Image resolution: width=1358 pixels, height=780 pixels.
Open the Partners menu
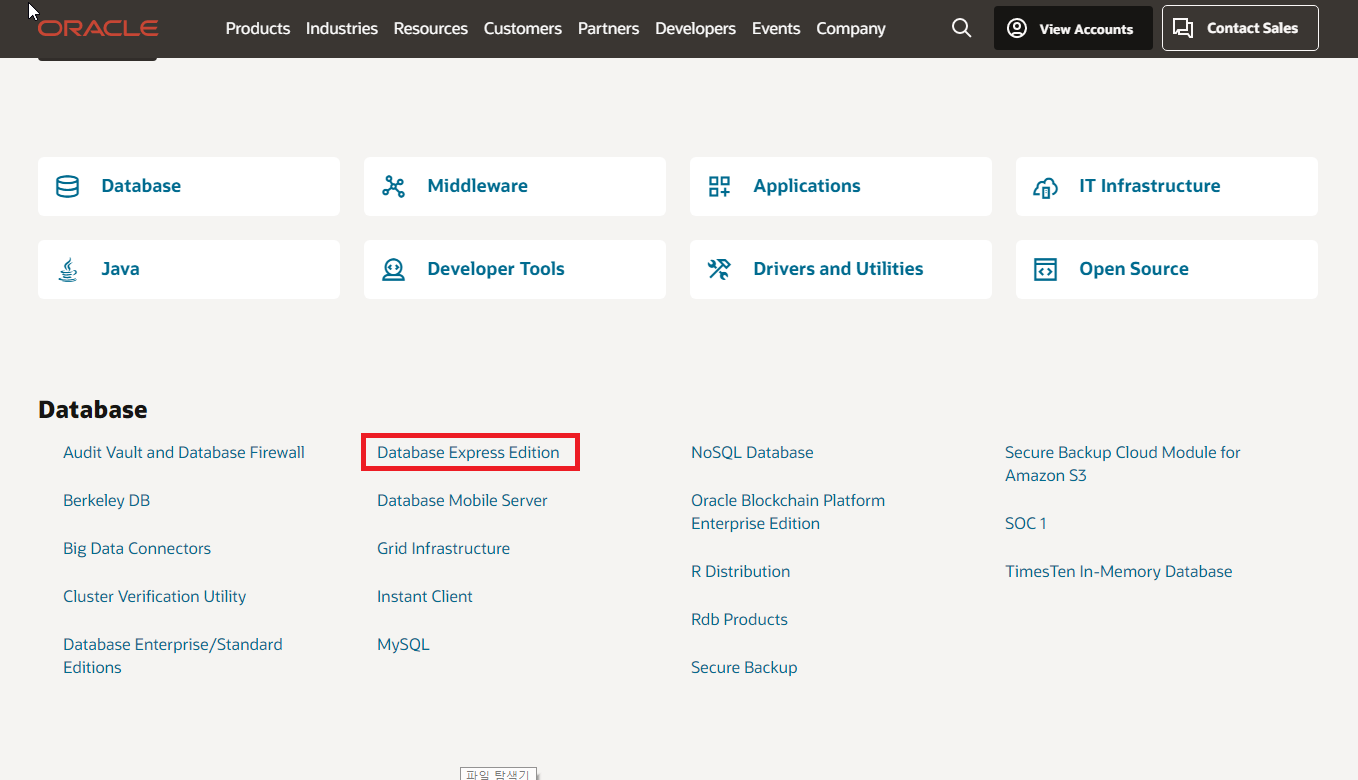(x=608, y=28)
